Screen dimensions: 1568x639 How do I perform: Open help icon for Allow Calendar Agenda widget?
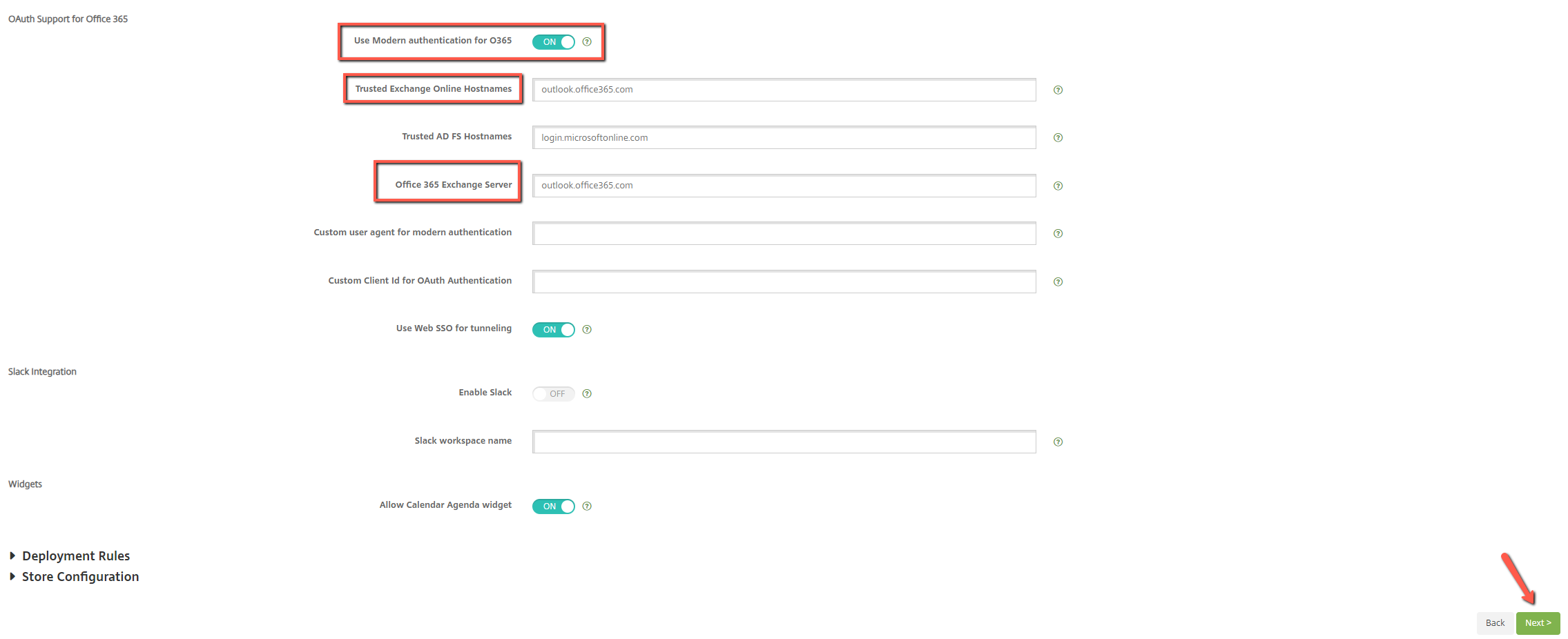(x=587, y=507)
